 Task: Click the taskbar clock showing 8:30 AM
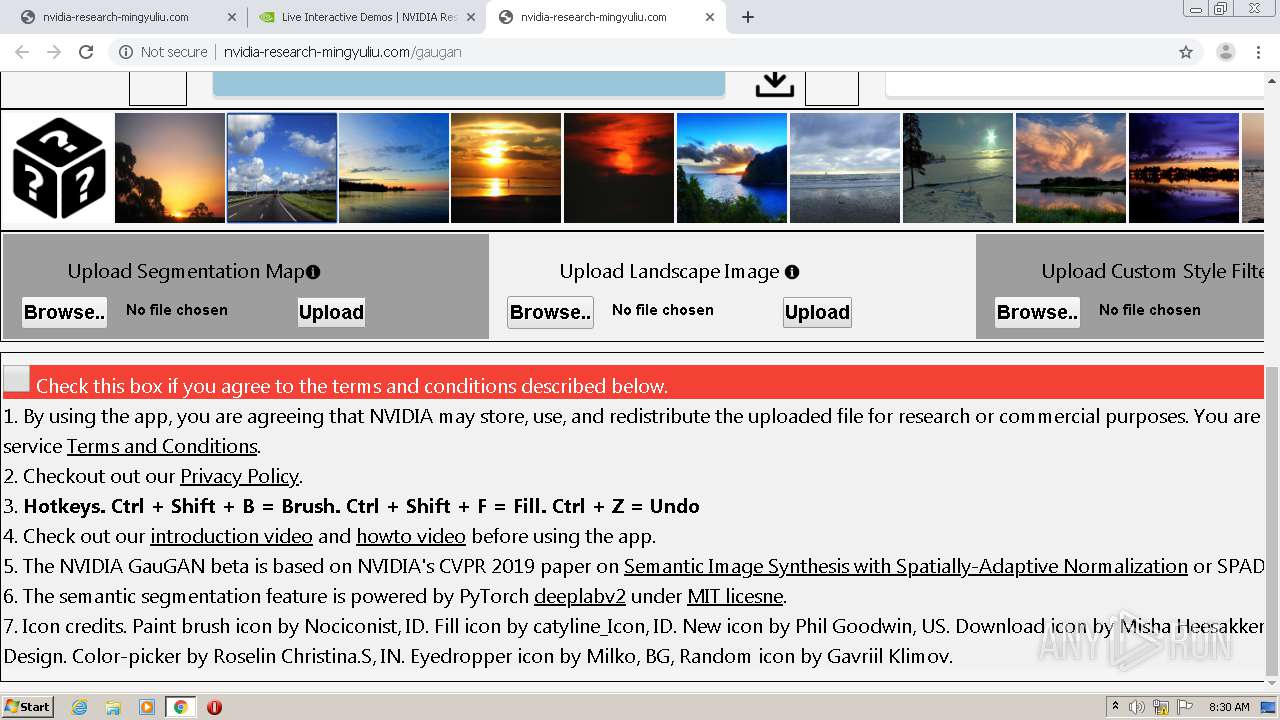pos(1229,707)
